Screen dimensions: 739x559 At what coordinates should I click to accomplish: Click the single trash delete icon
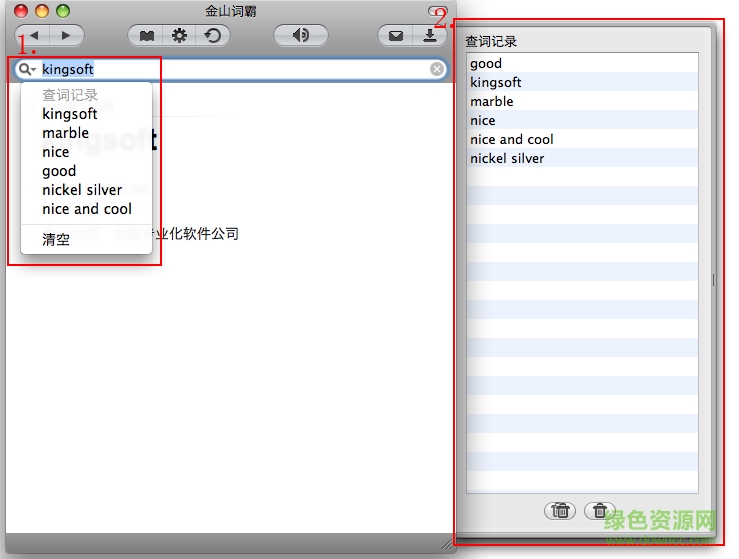coord(599,510)
